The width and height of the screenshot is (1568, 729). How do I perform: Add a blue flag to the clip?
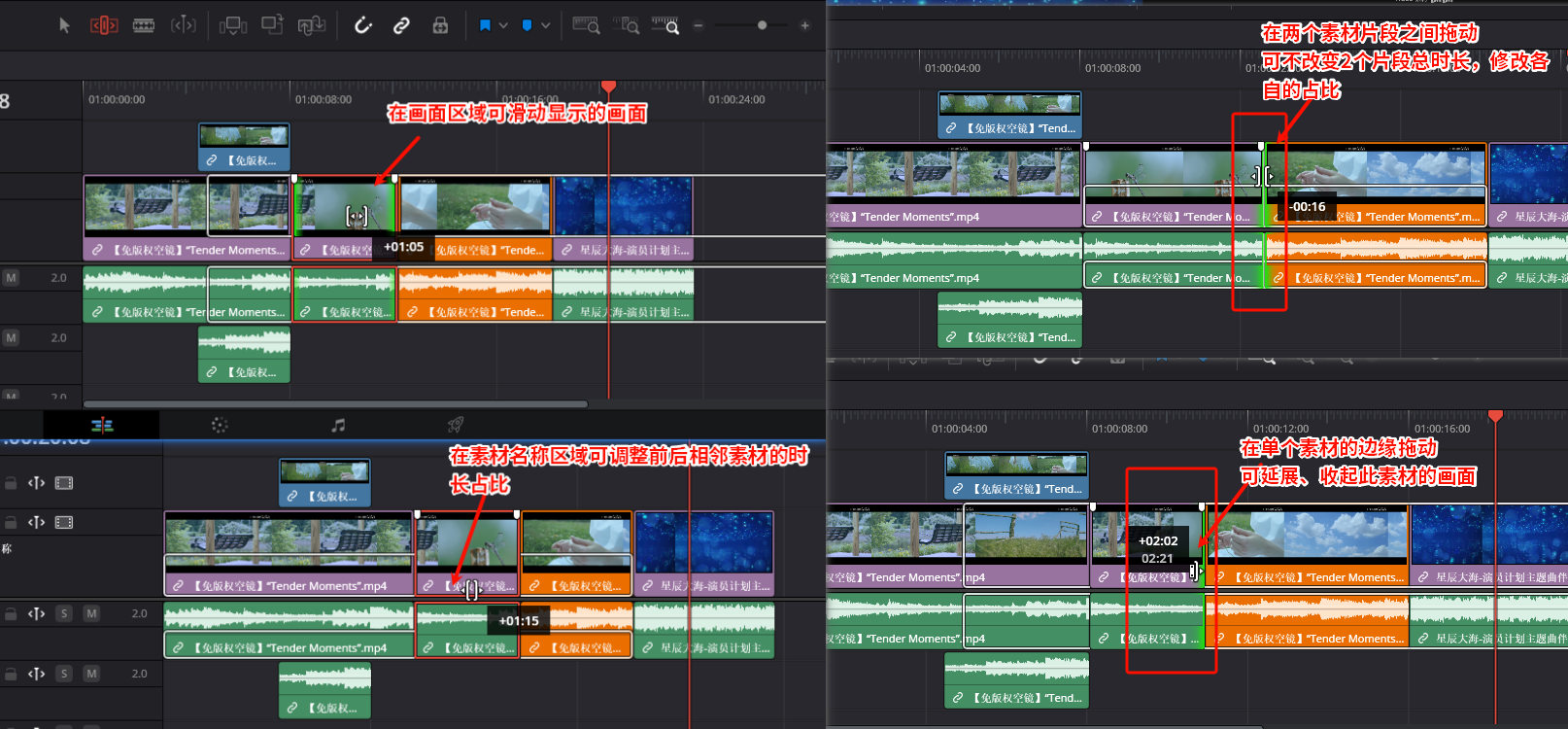(485, 25)
